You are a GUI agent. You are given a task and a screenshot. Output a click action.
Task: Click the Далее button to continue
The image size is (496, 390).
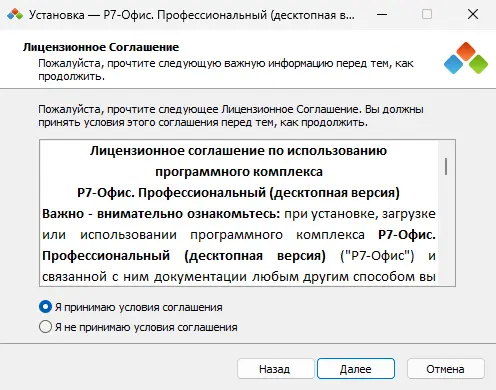356,369
